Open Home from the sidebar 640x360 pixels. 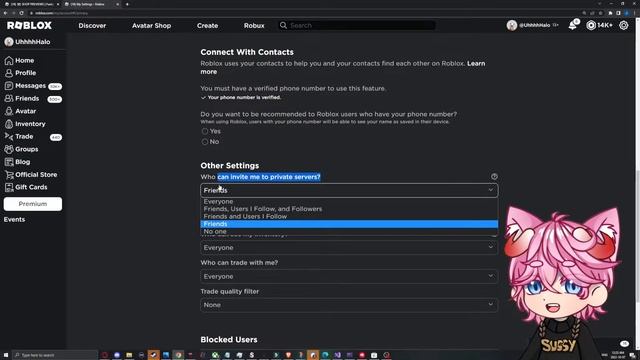[19, 60]
